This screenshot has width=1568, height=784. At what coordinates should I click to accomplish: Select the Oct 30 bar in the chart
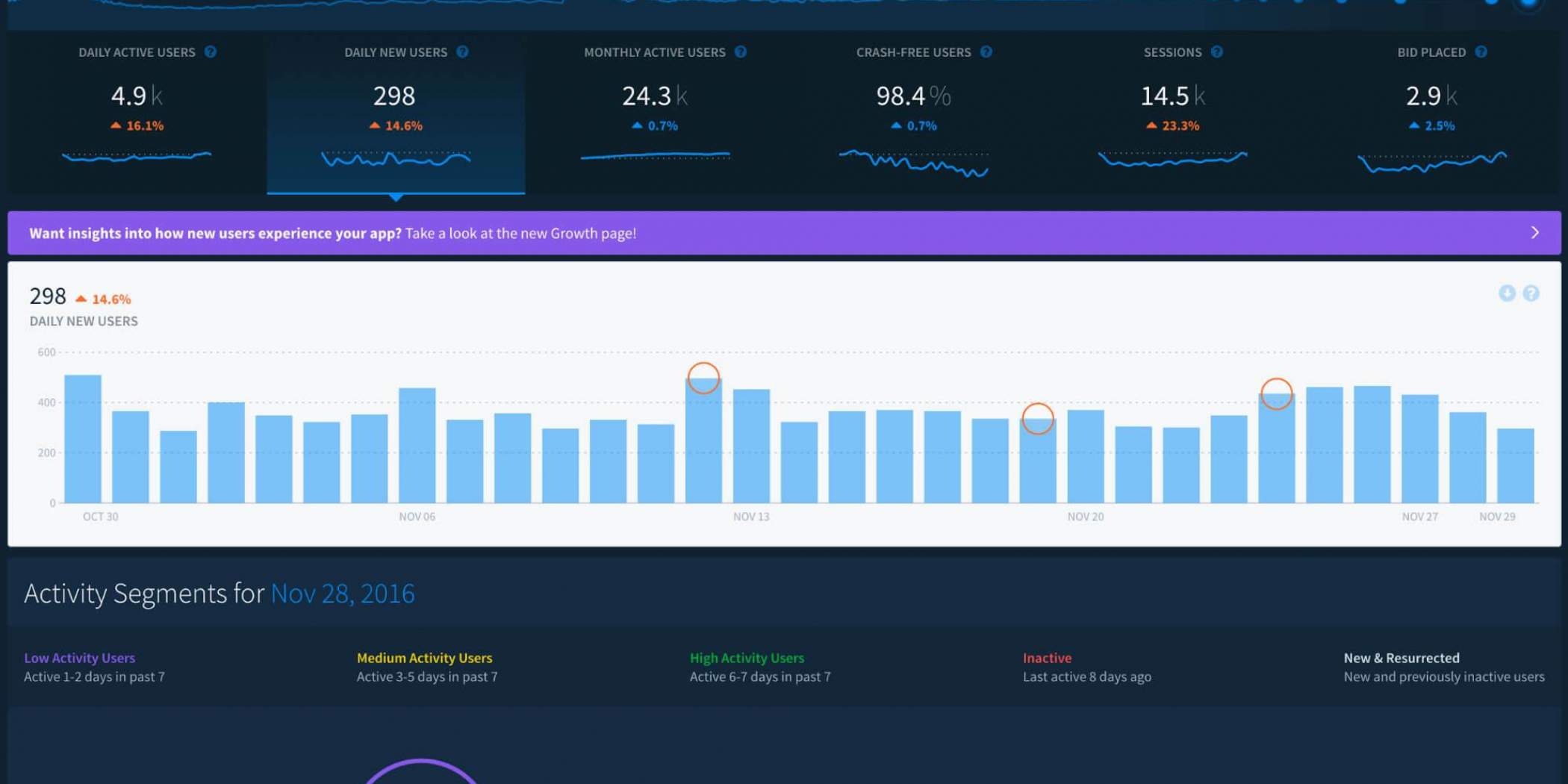[x=83, y=439]
